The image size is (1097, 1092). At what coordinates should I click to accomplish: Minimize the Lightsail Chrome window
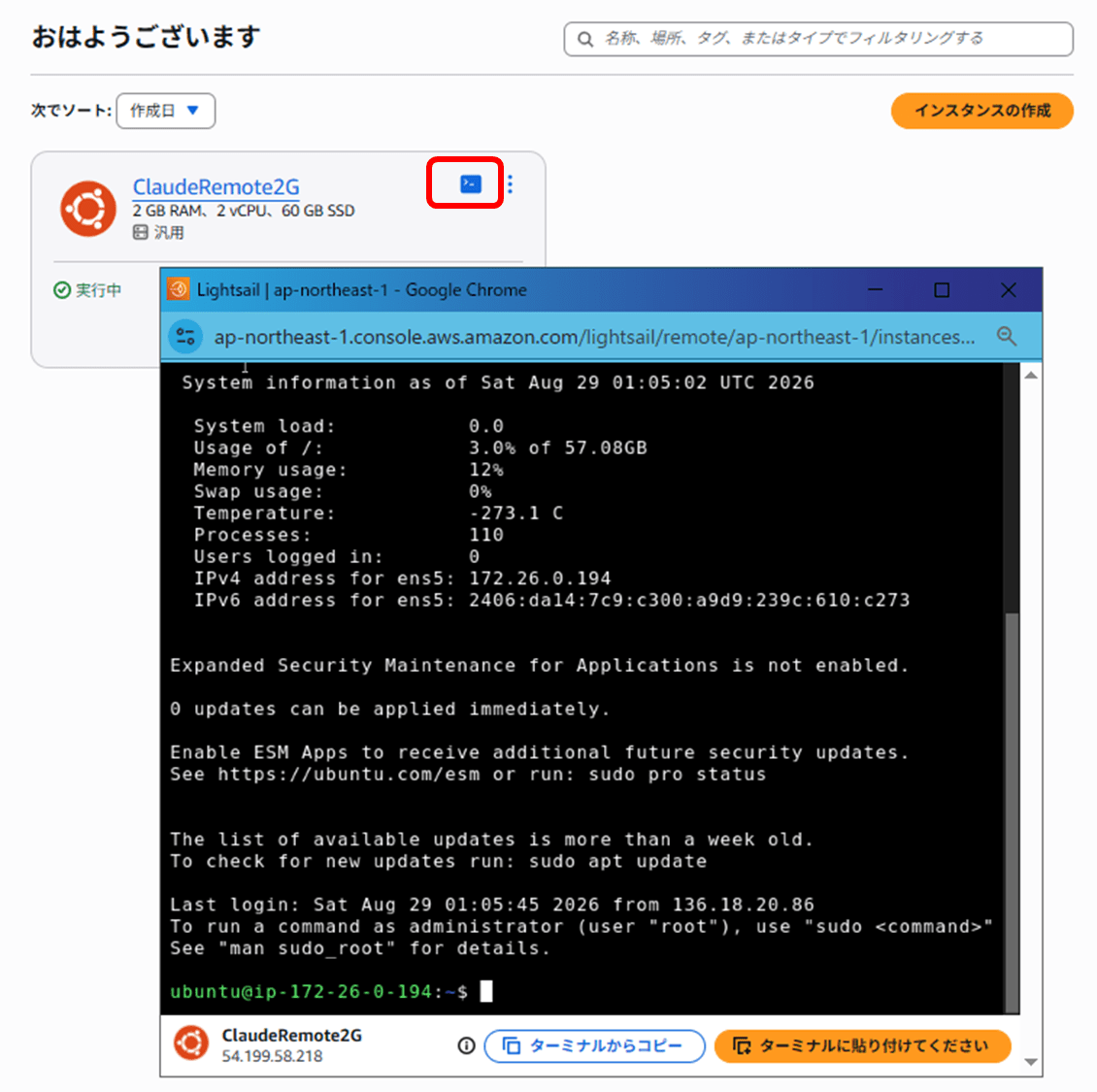tap(876, 289)
